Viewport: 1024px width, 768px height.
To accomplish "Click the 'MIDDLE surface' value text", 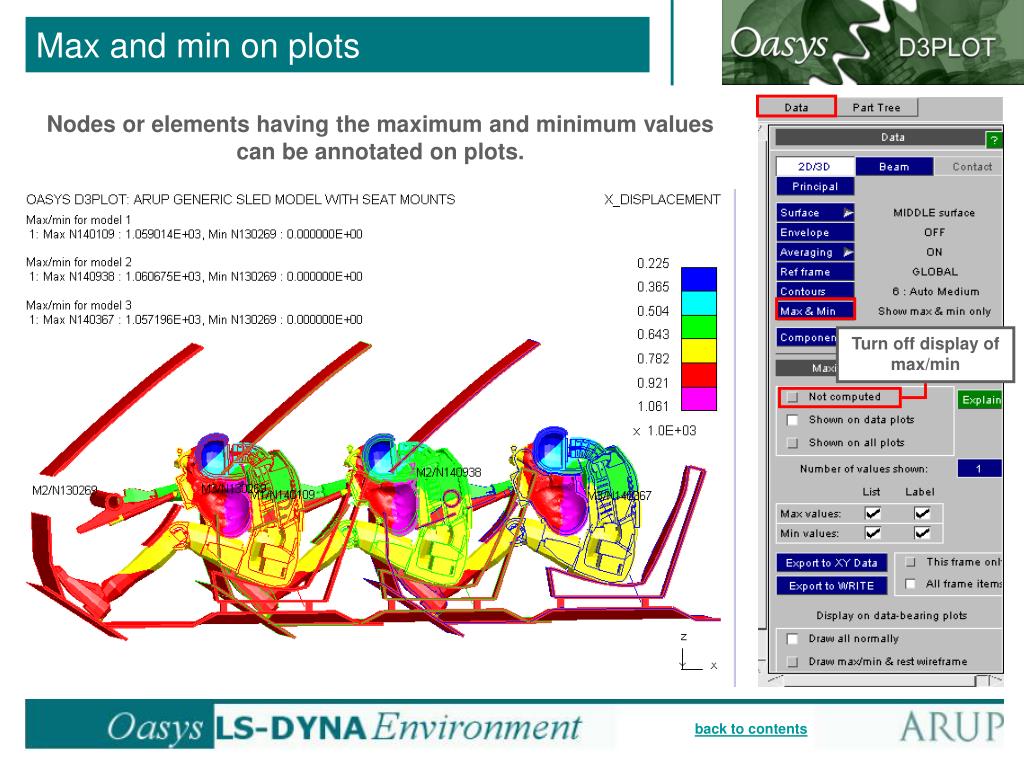I will [934, 213].
